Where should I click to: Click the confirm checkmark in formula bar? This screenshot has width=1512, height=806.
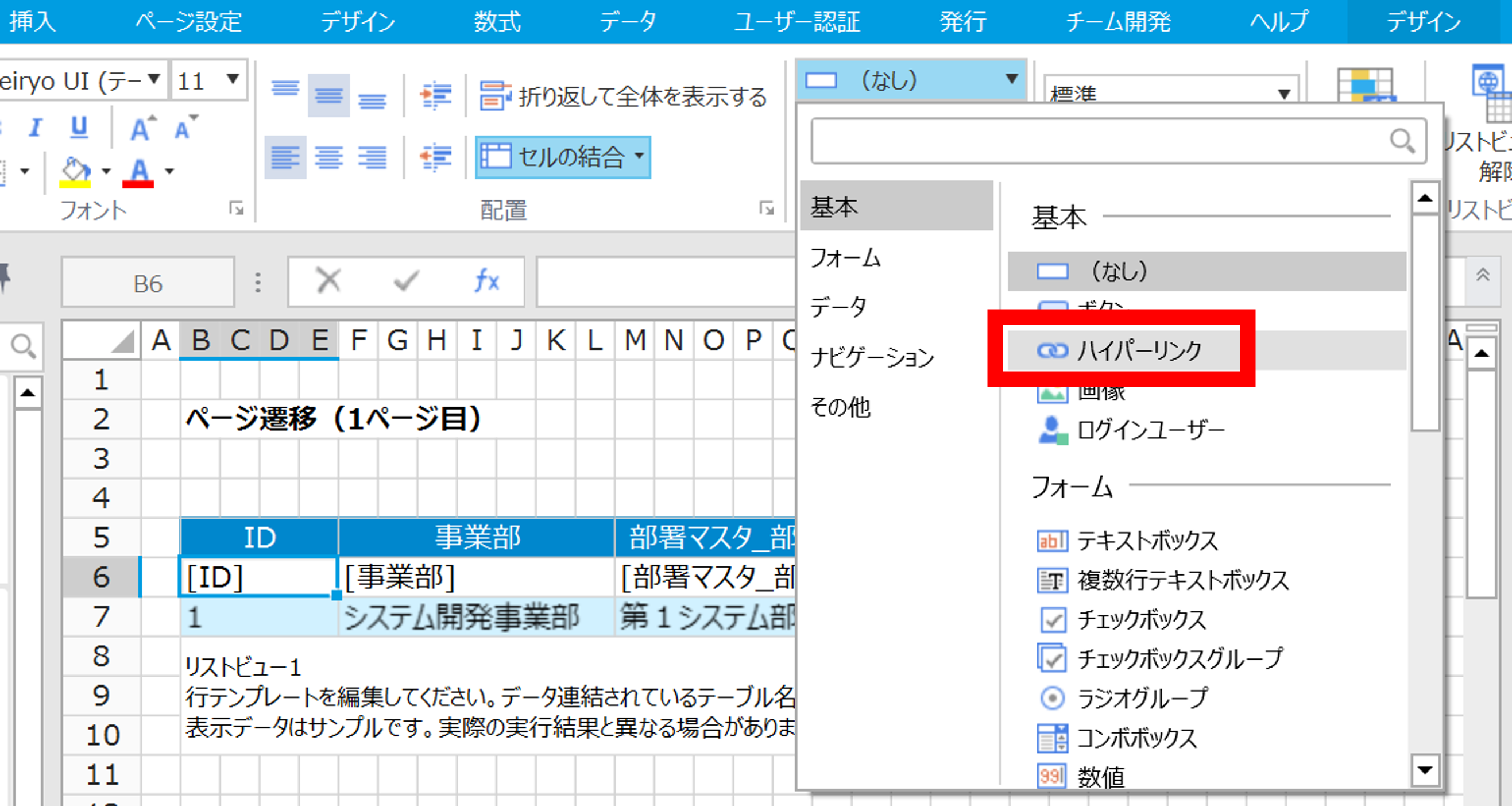(406, 281)
